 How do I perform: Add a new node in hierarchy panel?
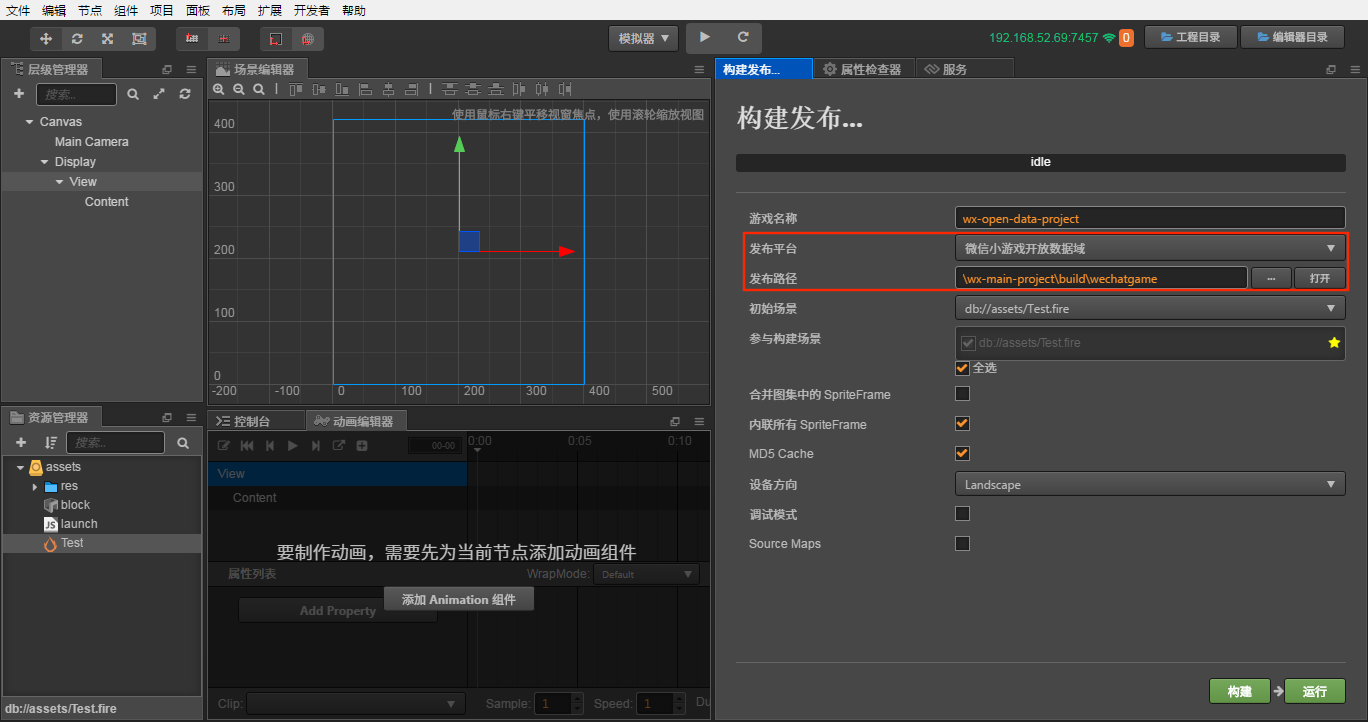19,94
